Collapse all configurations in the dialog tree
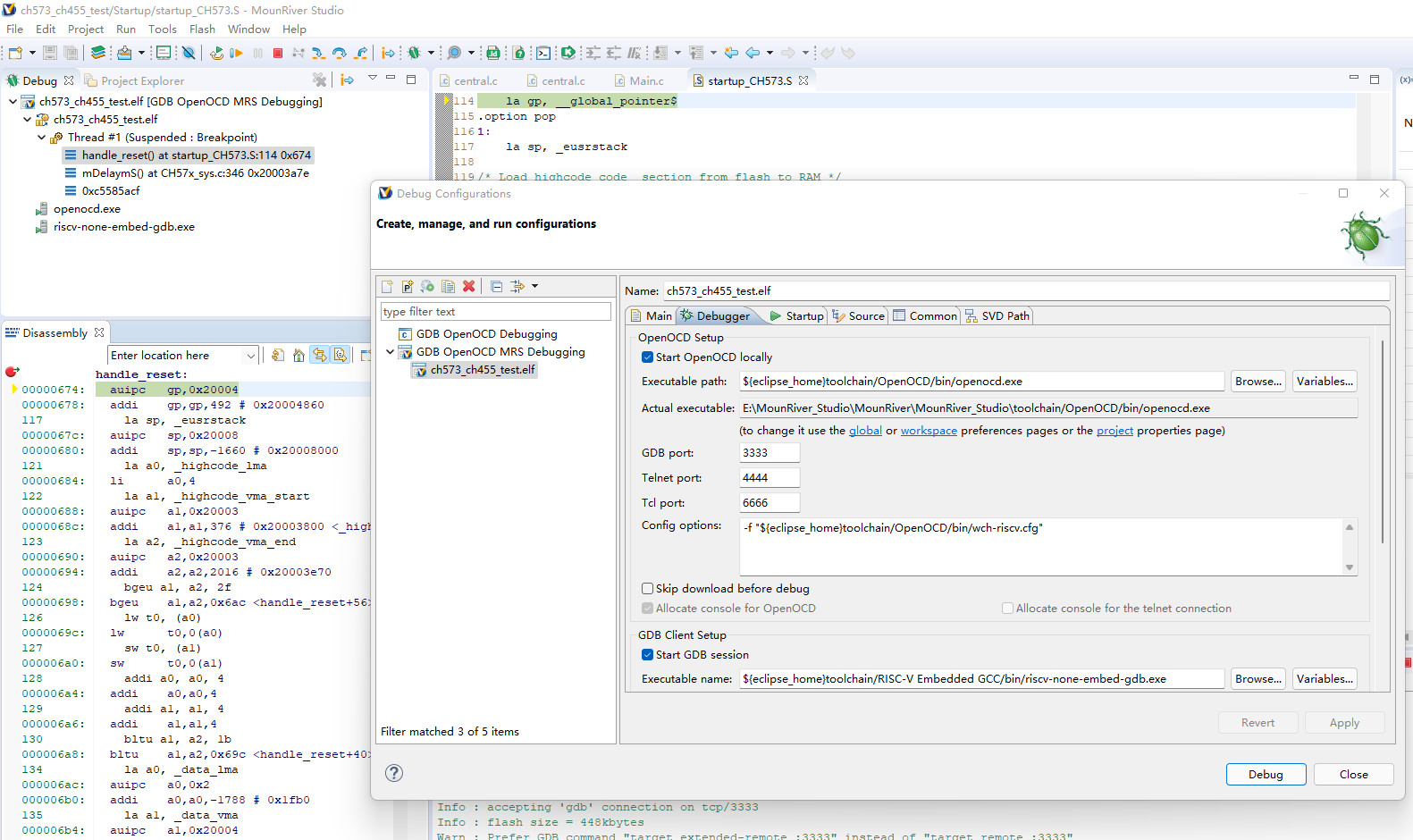Image resolution: width=1413 pixels, height=840 pixels. coord(497,286)
